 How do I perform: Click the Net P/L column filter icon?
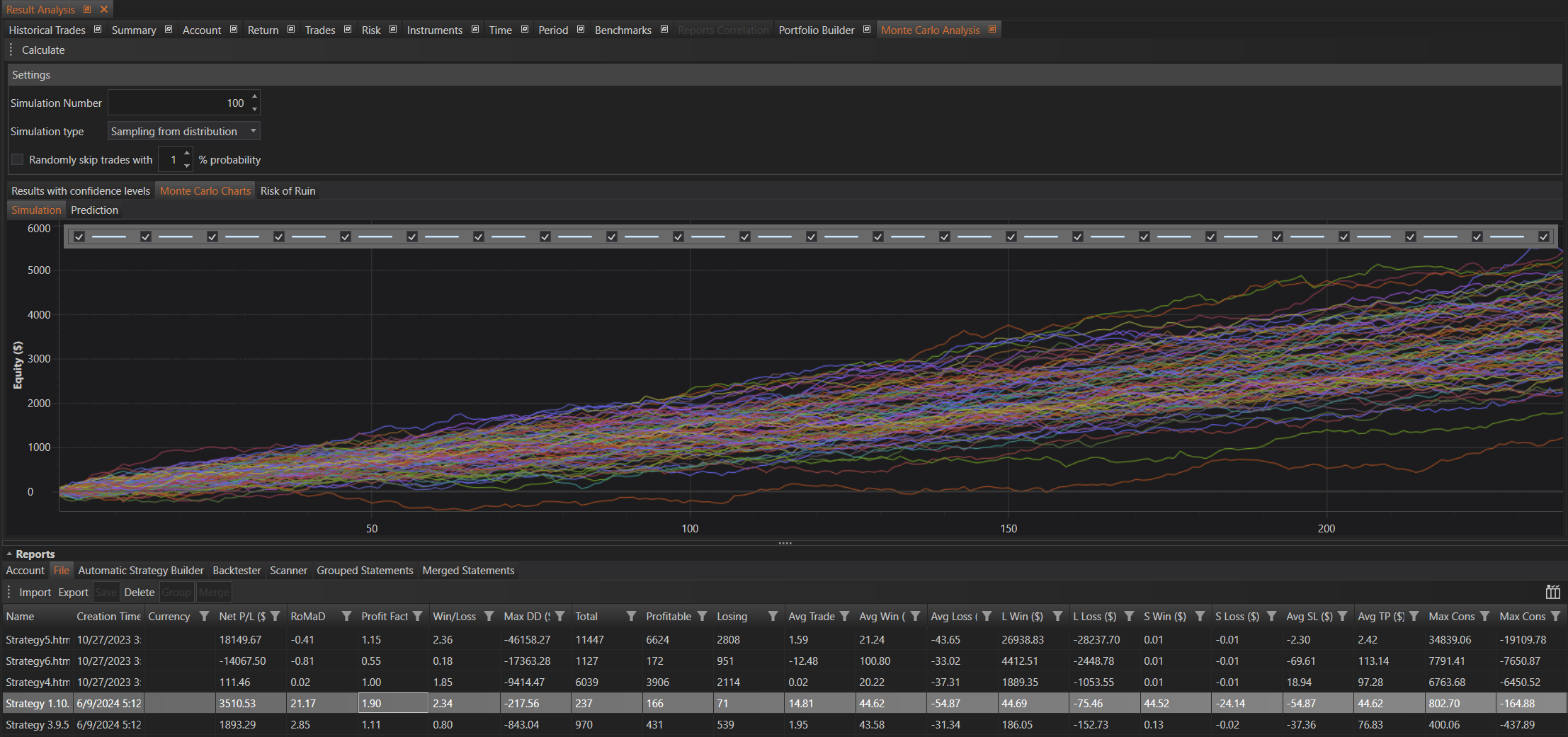tap(275, 616)
